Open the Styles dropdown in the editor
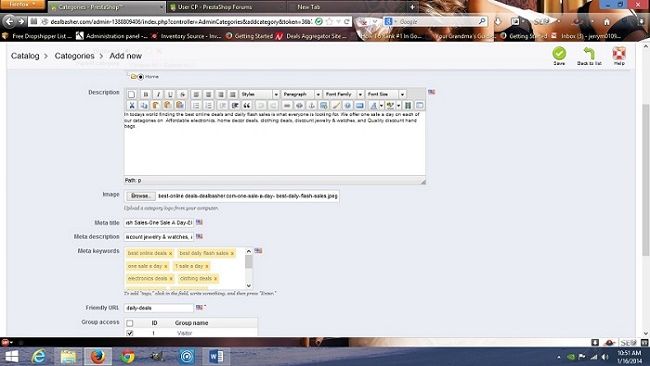Image resolution: width=650 pixels, height=366 pixels. pos(260,95)
